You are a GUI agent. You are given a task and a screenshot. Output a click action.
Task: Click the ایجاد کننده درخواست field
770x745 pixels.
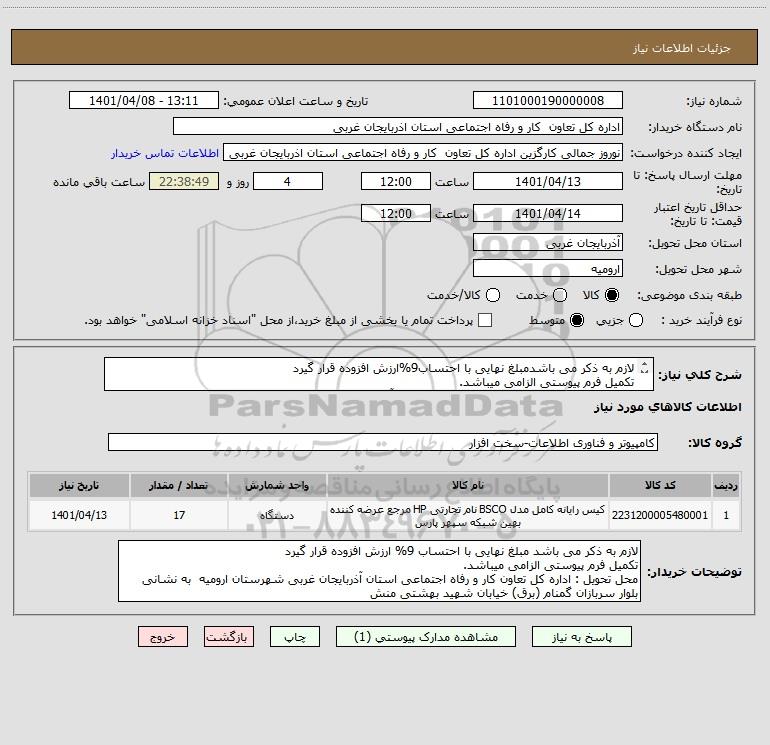(423, 153)
